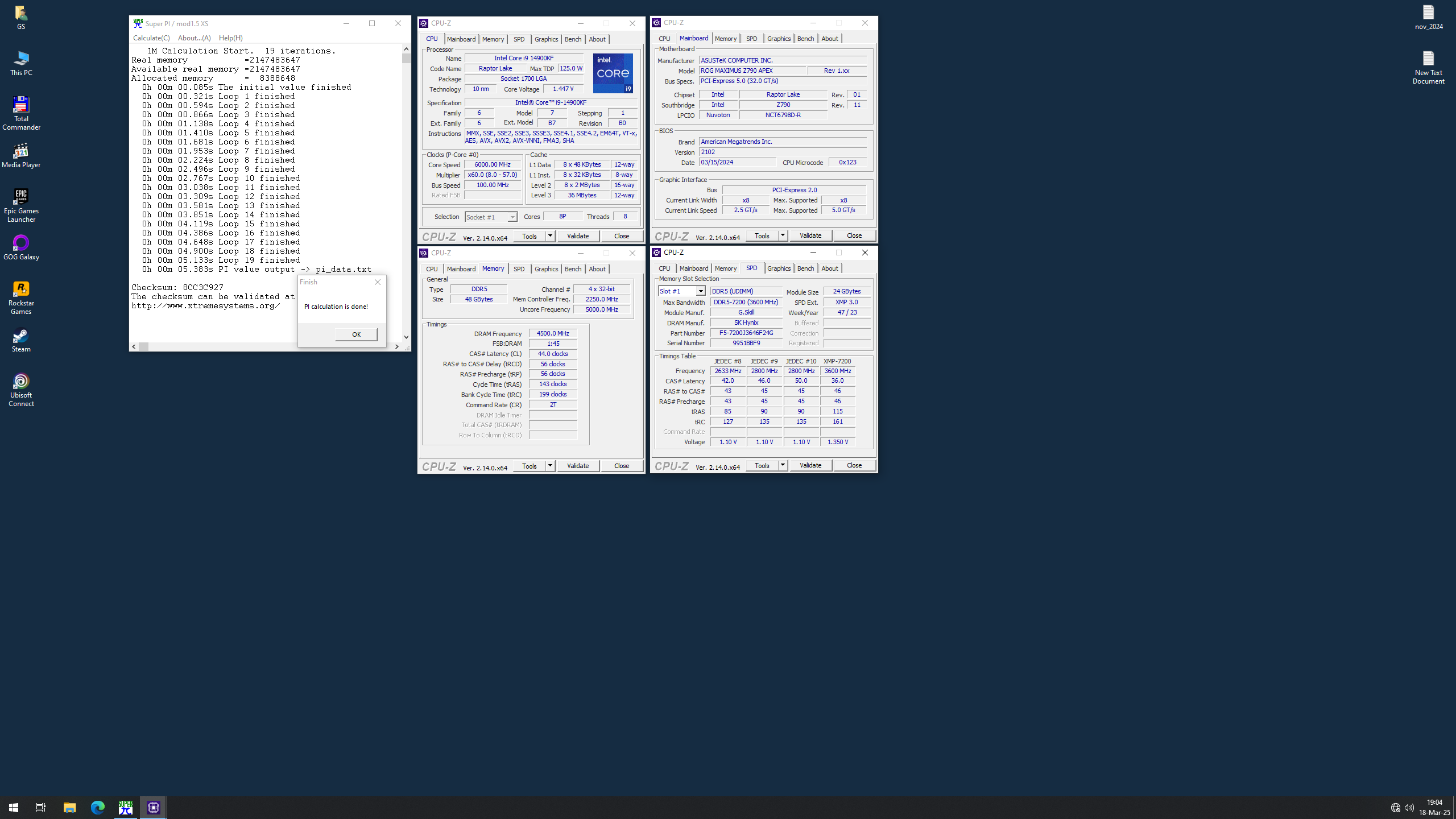Expand Tools dropdown arrow in Memory window
The width and height of the screenshot is (1456, 819).
pyautogui.click(x=550, y=466)
